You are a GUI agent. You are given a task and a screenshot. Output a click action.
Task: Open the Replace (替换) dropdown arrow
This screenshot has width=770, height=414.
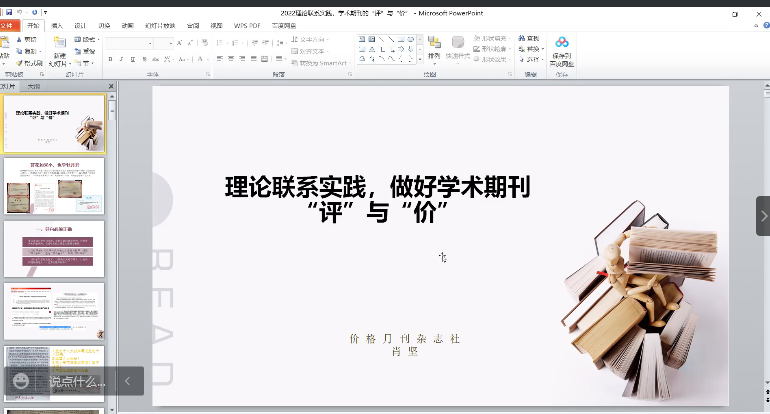point(543,49)
